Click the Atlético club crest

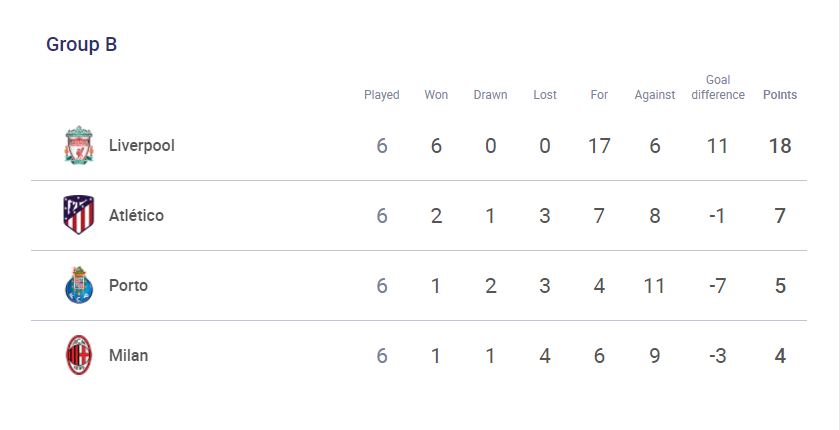(x=79, y=215)
